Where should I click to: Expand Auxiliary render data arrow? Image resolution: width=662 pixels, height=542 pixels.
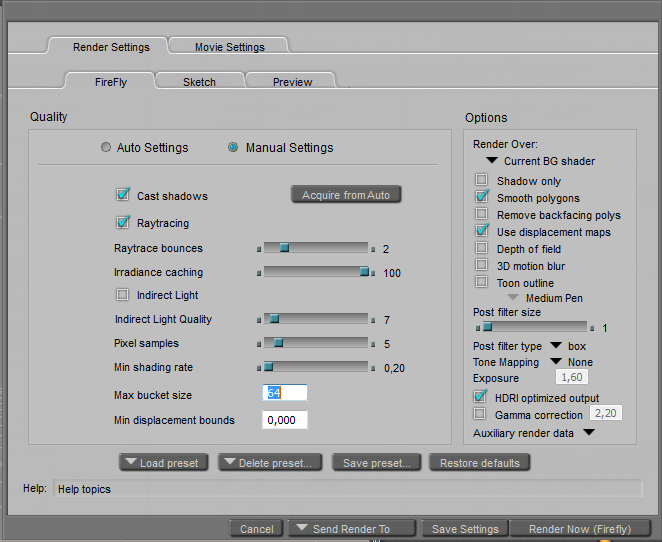click(589, 432)
